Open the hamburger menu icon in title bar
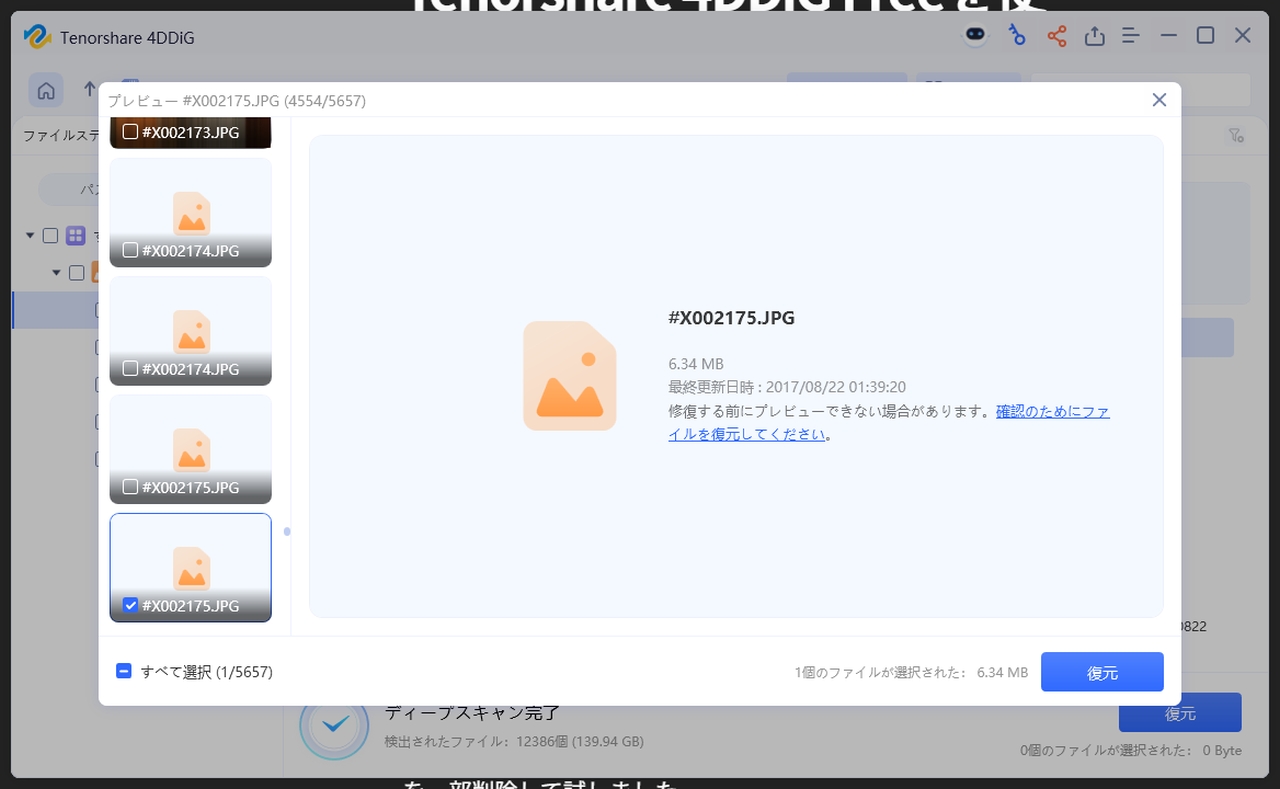The width and height of the screenshot is (1280, 789). point(1131,36)
